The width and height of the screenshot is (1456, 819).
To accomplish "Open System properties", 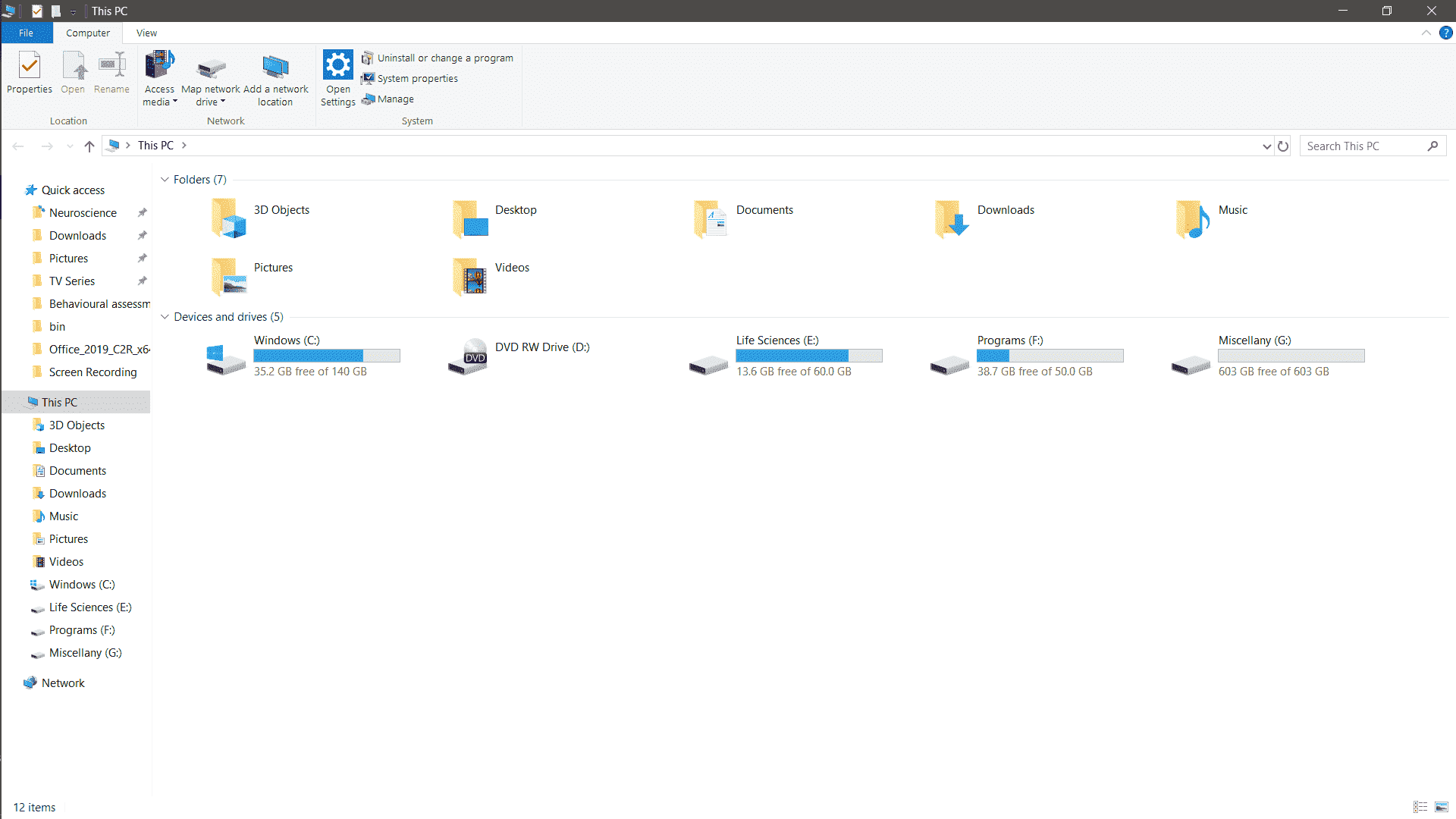I will coord(410,79).
